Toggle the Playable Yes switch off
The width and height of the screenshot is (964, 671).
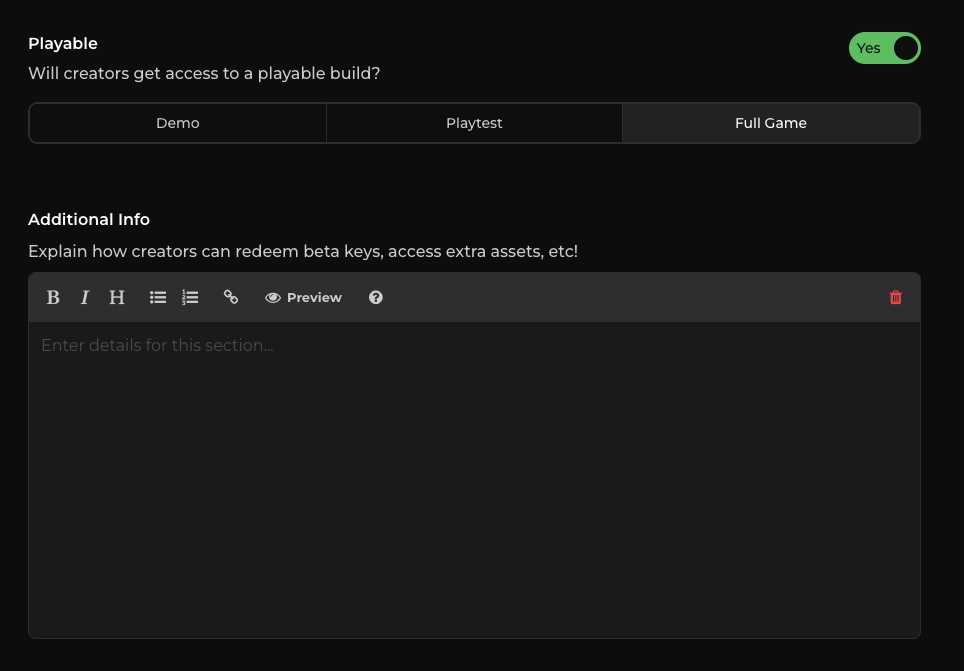pyautogui.click(x=885, y=48)
